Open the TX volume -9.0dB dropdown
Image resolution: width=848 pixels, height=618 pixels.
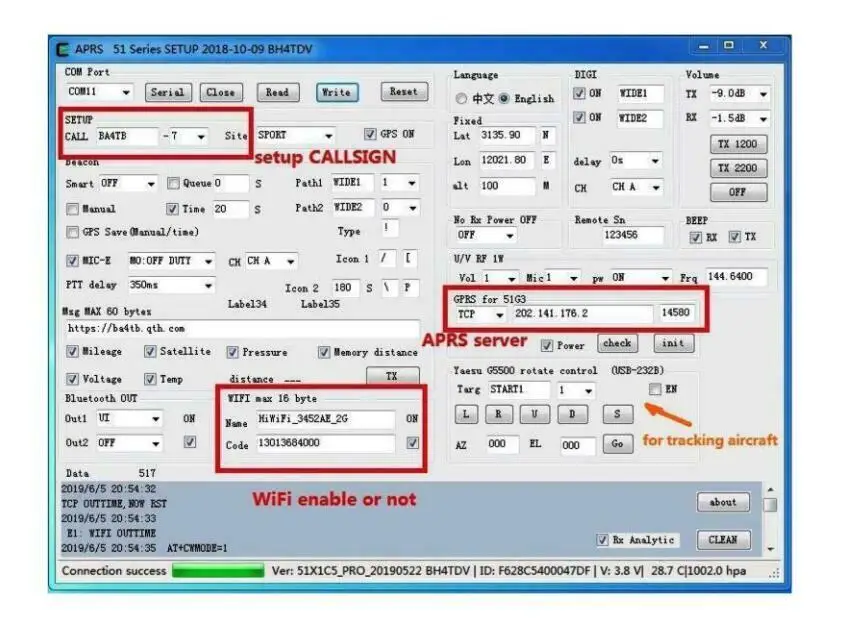click(x=739, y=94)
